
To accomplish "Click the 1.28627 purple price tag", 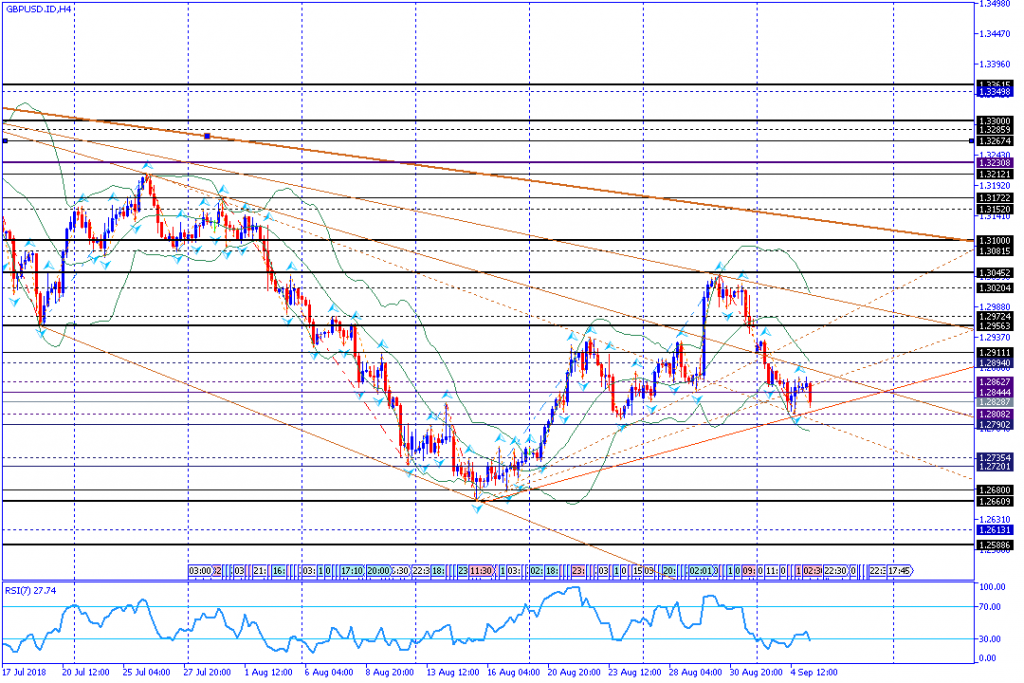I will coord(993,382).
